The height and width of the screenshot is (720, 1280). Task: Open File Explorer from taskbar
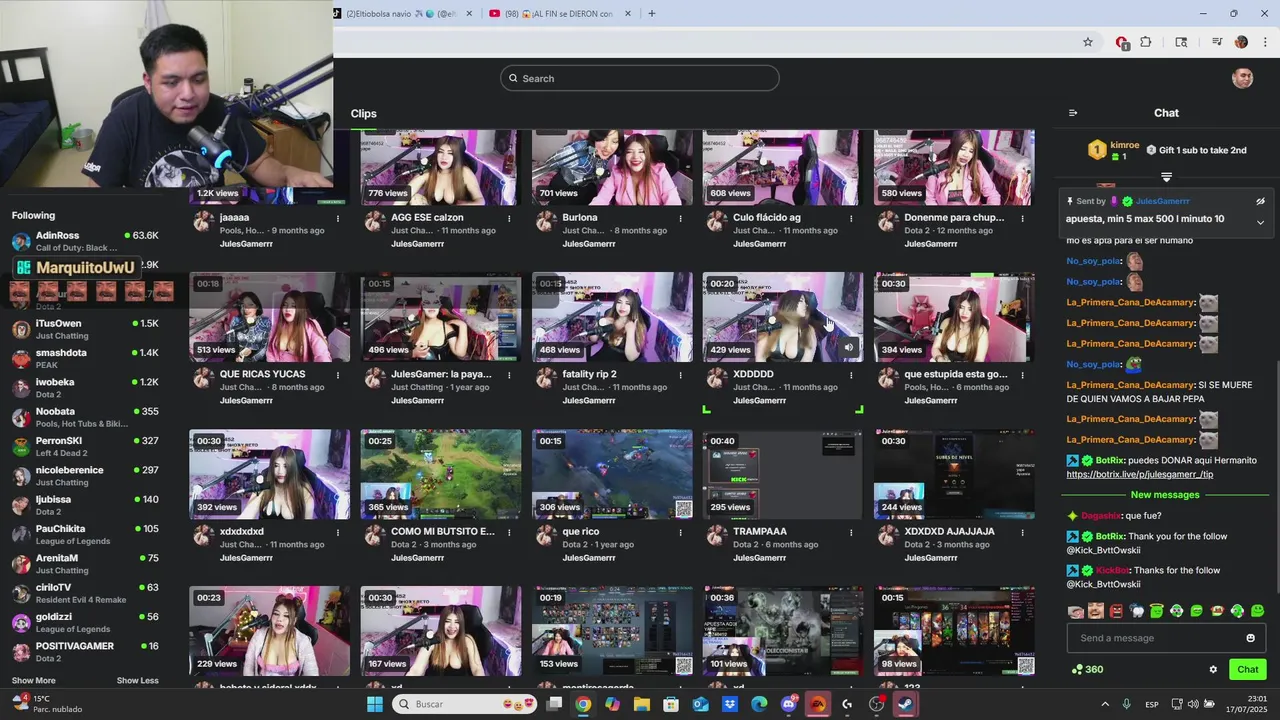click(642, 704)
